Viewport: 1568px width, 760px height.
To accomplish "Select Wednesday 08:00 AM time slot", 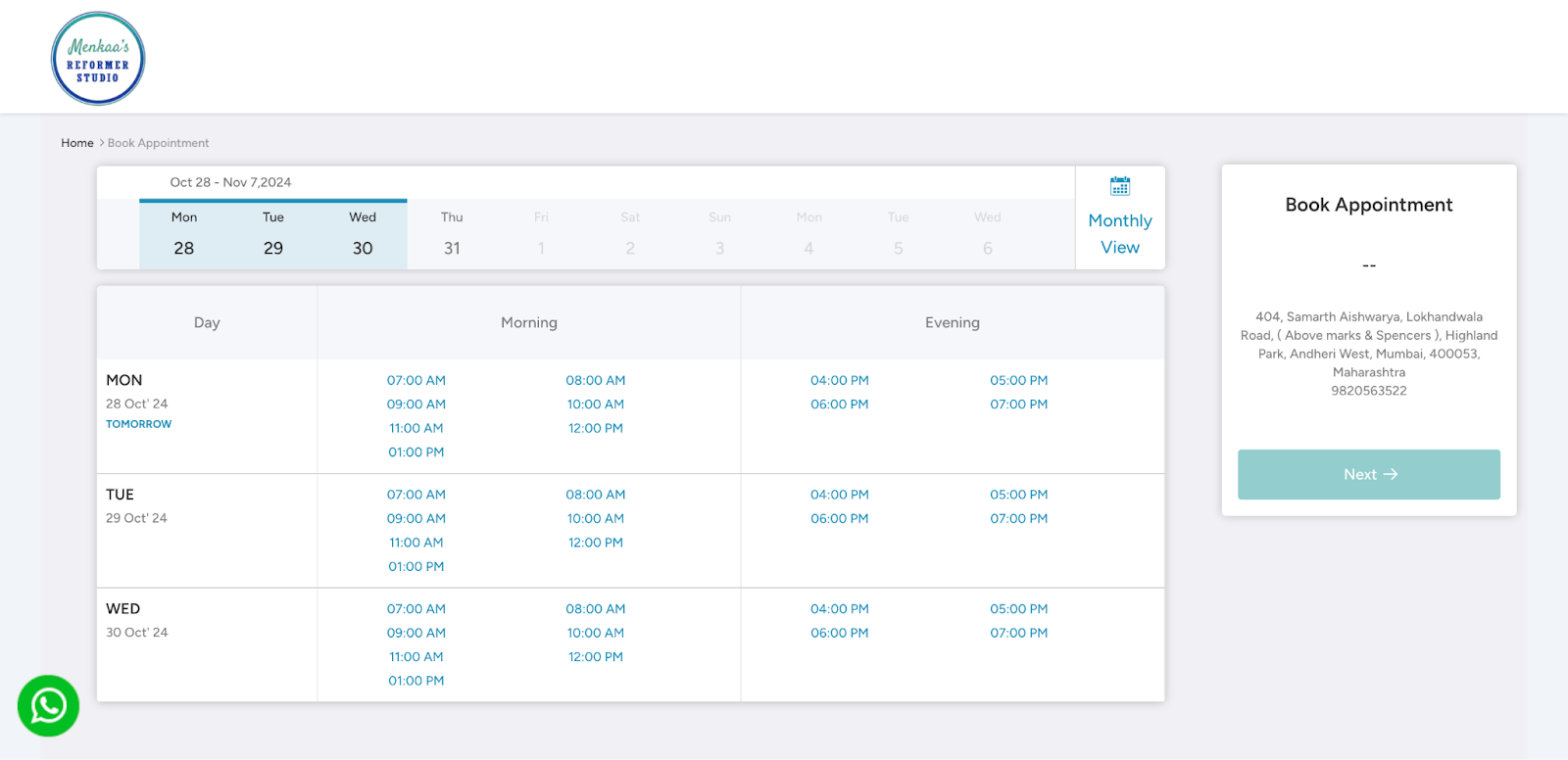I will (595, 609).
